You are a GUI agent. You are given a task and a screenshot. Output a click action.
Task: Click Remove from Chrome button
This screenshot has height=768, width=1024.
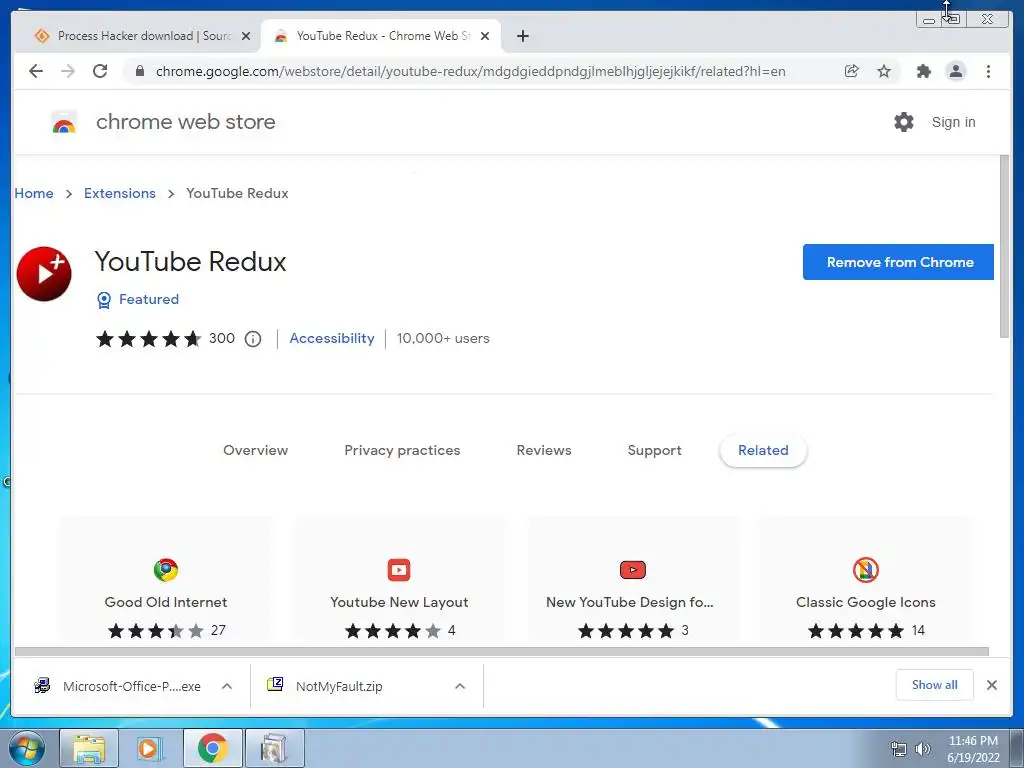click(x=898, y=262)
